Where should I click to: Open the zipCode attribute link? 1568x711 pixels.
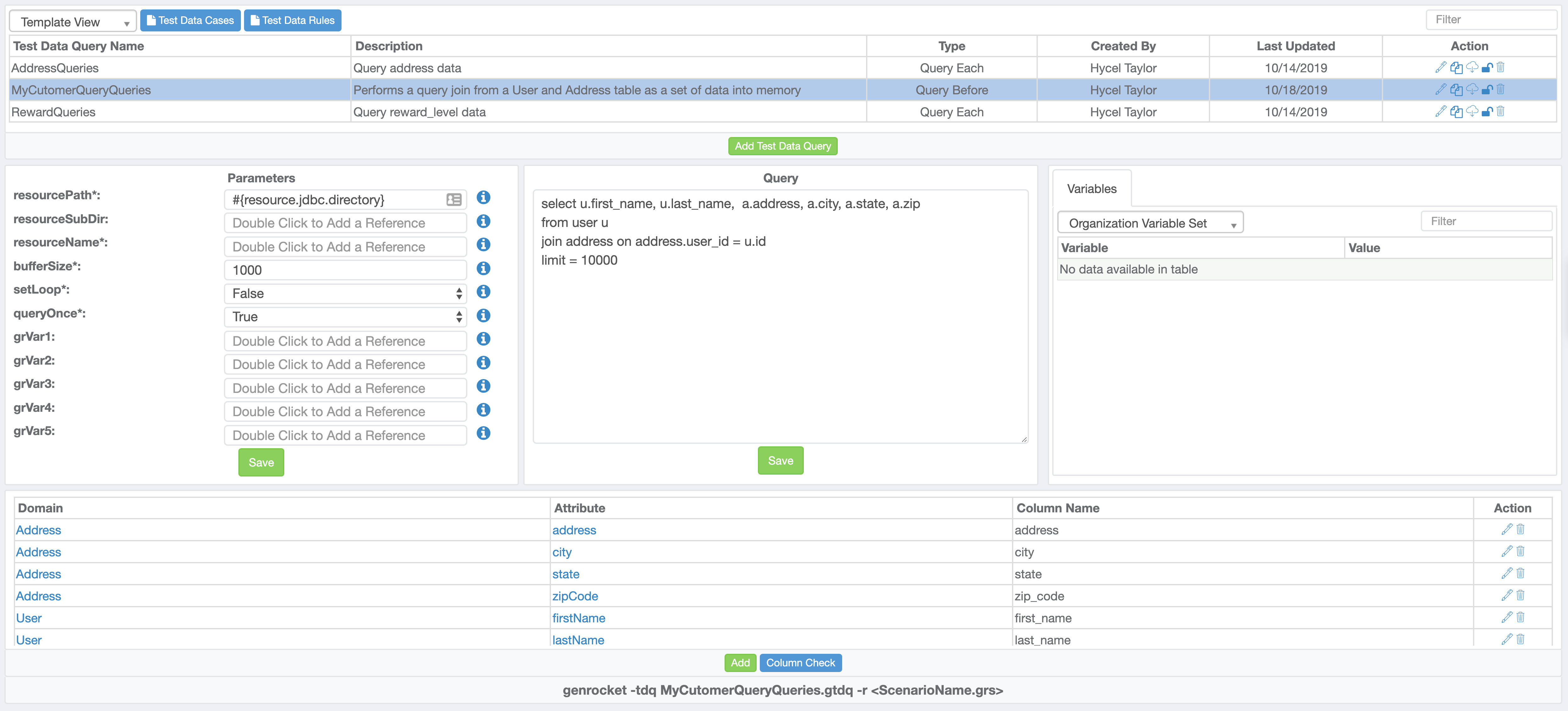[575, 596]
